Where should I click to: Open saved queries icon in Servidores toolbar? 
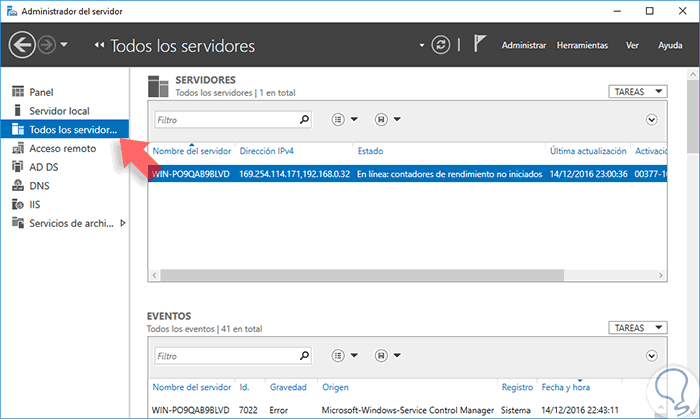tap(381, 120)
